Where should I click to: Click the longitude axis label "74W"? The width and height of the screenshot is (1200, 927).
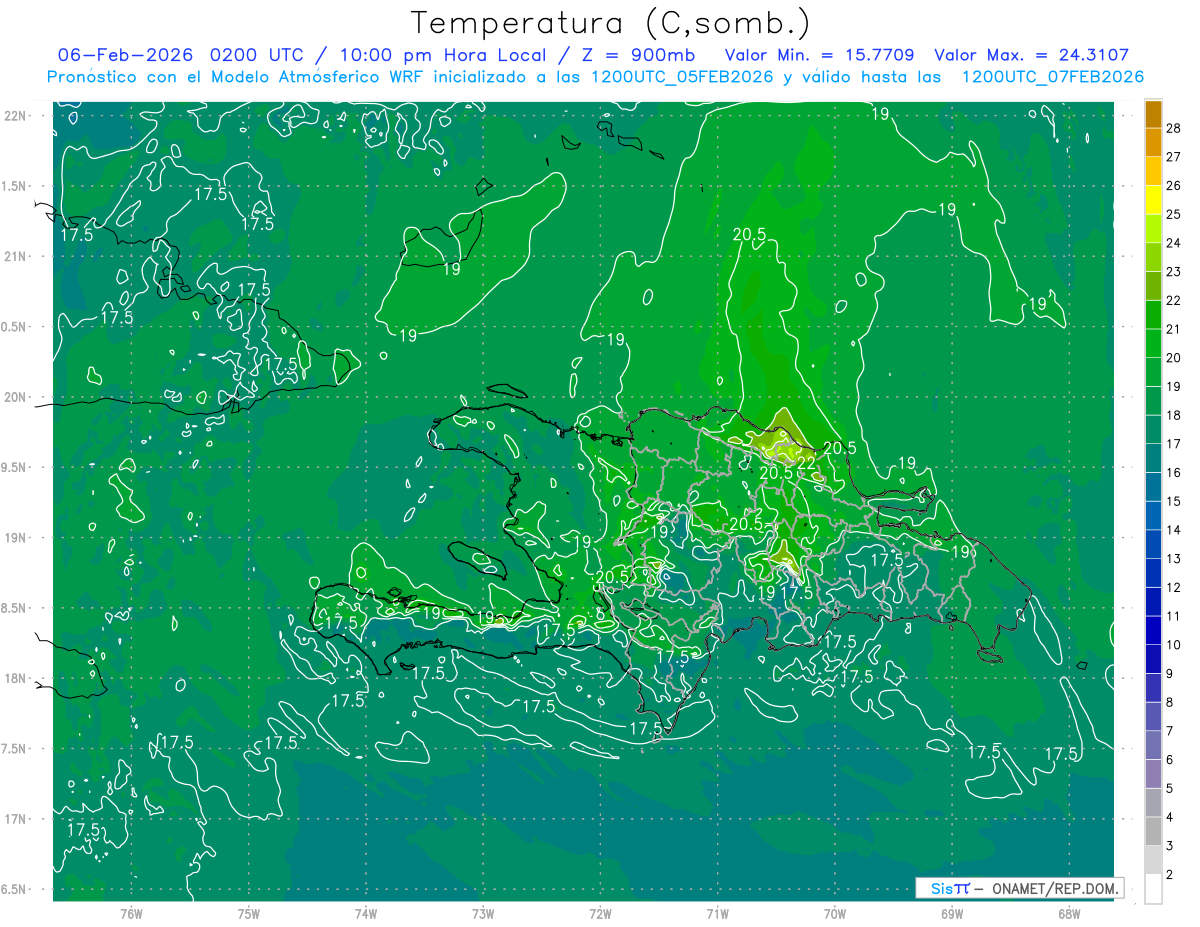[x=366, y=914]
